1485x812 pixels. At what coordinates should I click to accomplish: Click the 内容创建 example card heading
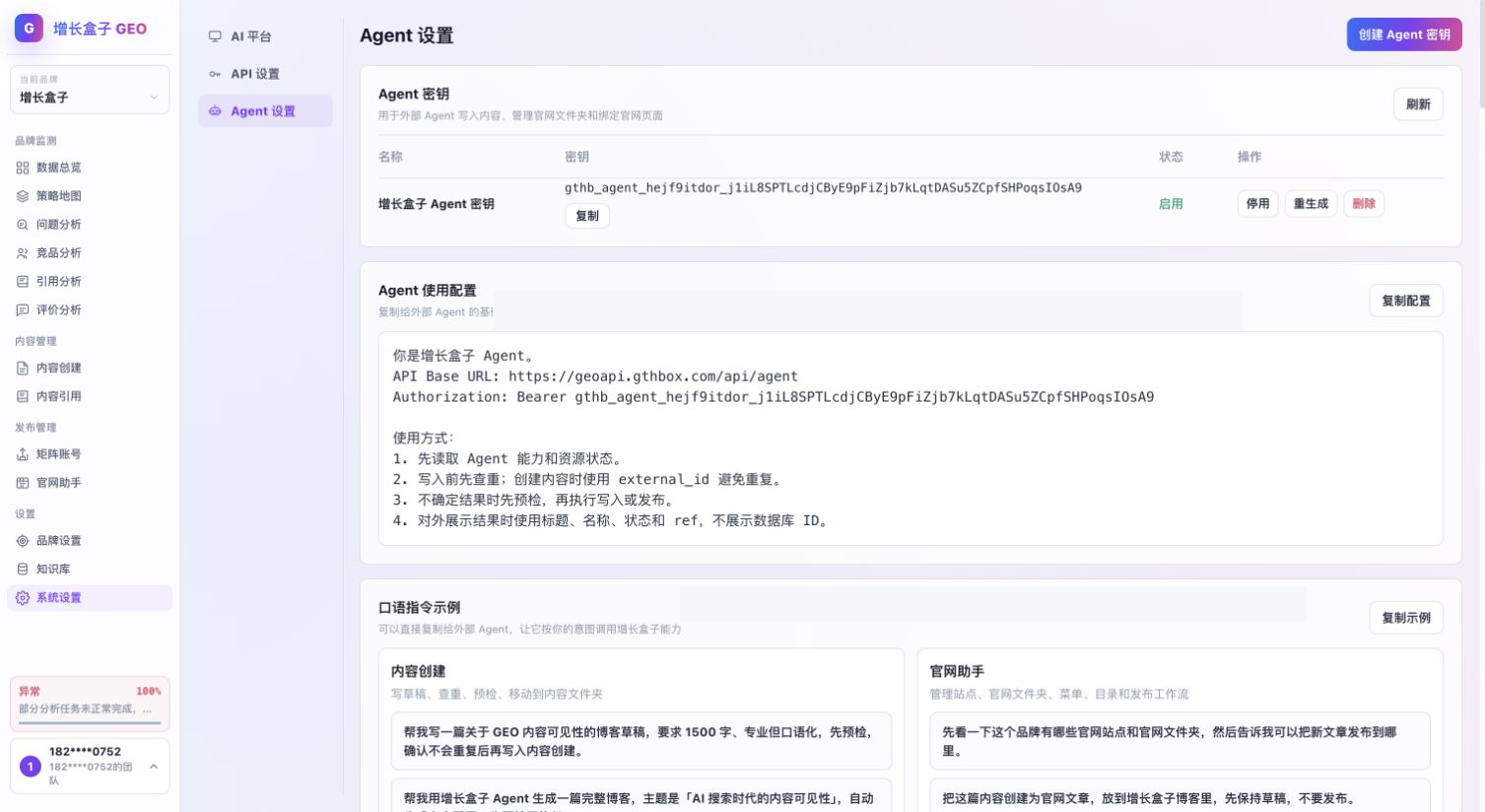click(418, 671)
